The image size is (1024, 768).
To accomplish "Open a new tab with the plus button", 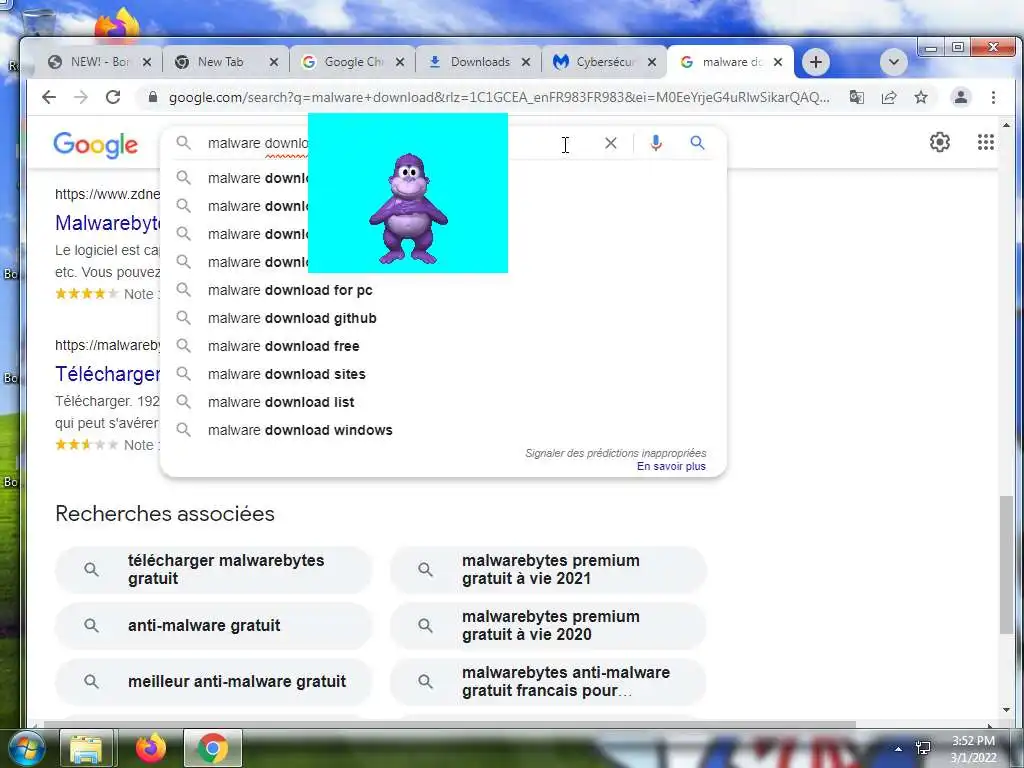I will coord(816,62).
